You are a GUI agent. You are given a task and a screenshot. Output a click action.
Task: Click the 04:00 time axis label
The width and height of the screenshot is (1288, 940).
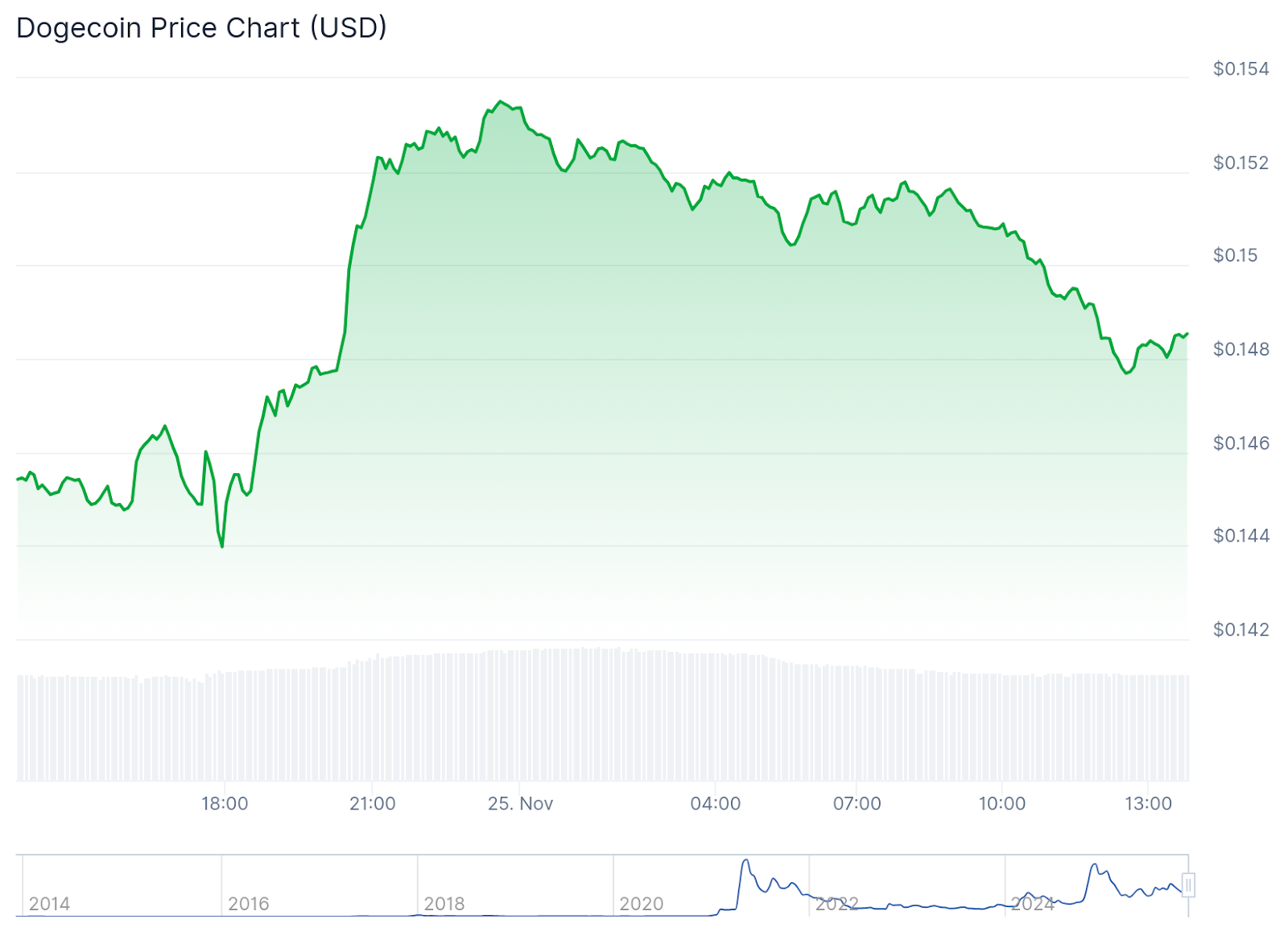pyautogui.click(x=716, y=803)
